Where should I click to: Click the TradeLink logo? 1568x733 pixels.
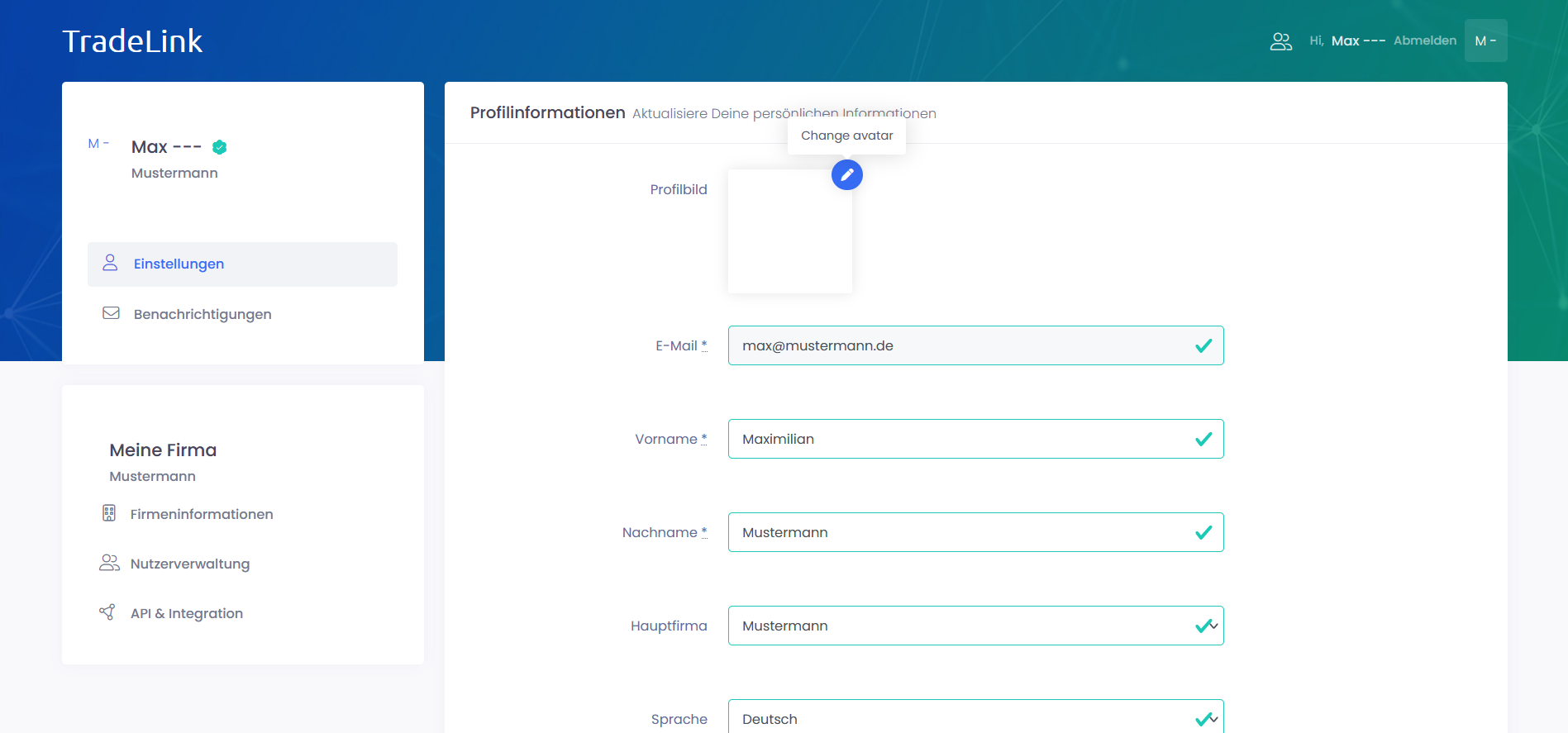pyautogui.click(x=132, y=41)
